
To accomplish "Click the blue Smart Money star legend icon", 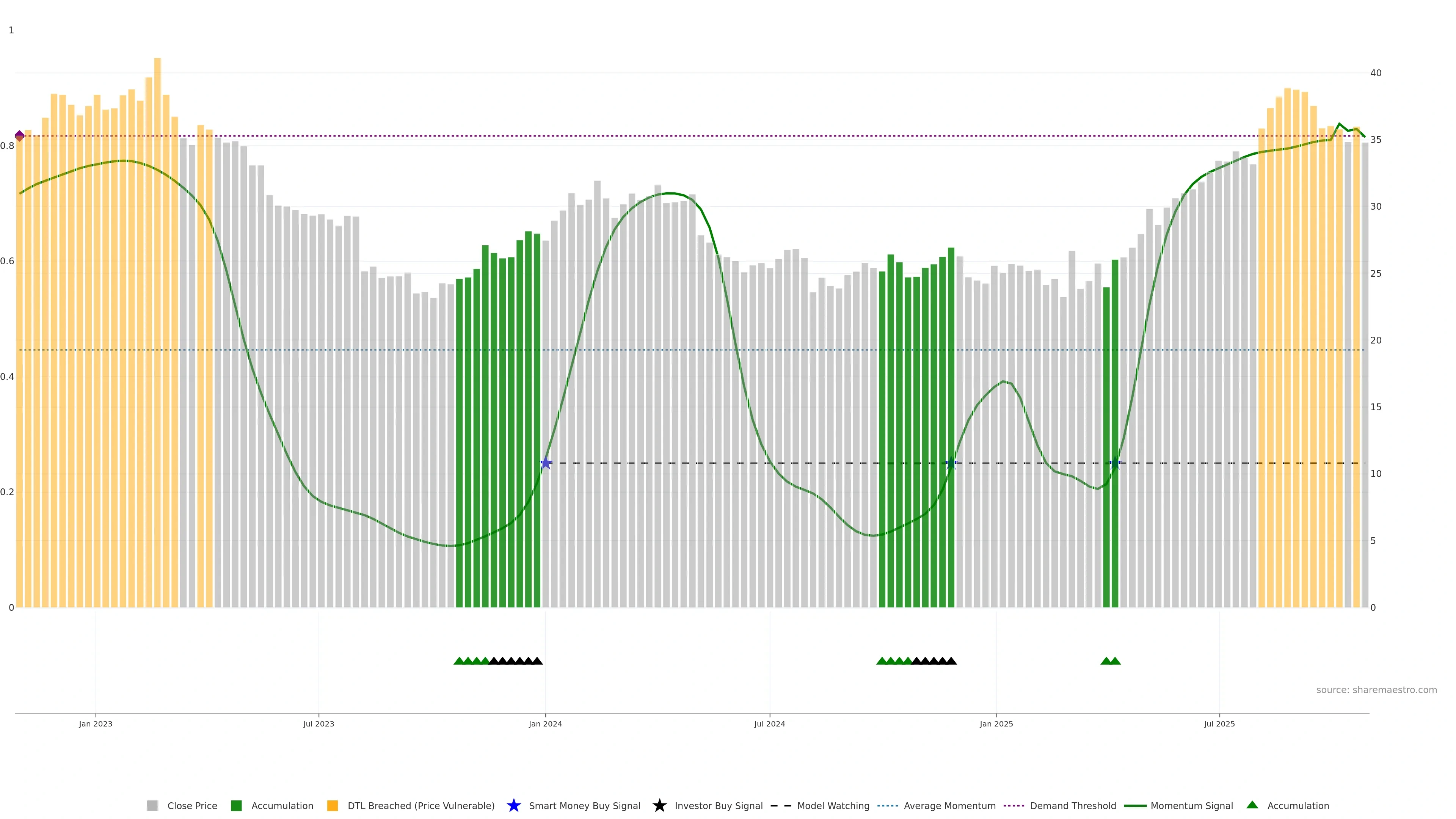I will tap(513, 805).
